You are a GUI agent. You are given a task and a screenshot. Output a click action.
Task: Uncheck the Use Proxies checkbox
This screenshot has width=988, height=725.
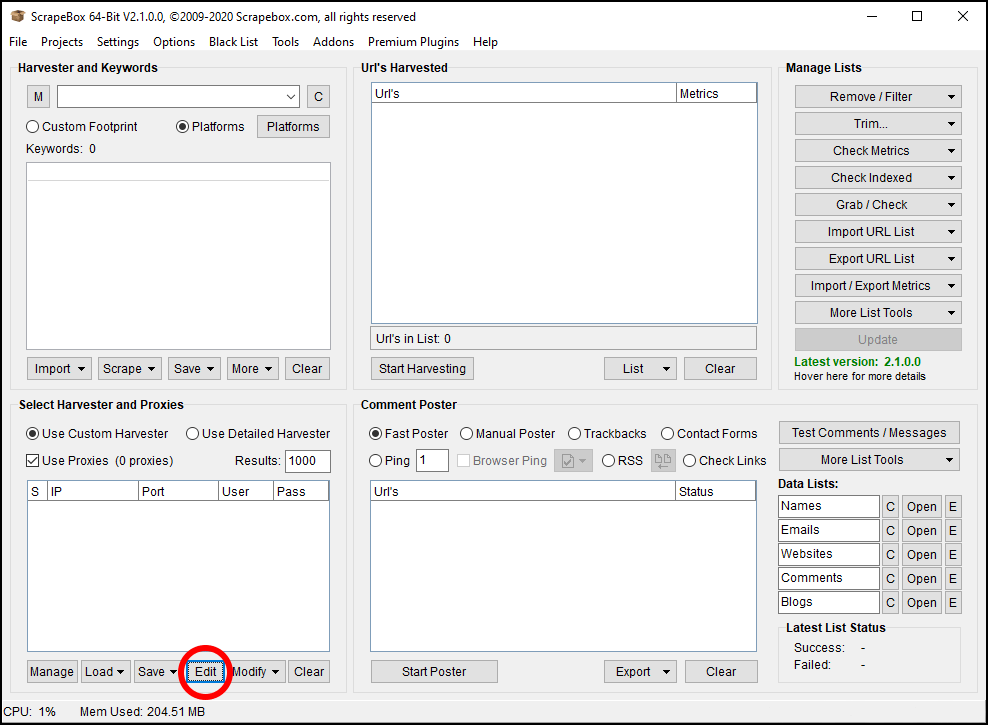33,461
